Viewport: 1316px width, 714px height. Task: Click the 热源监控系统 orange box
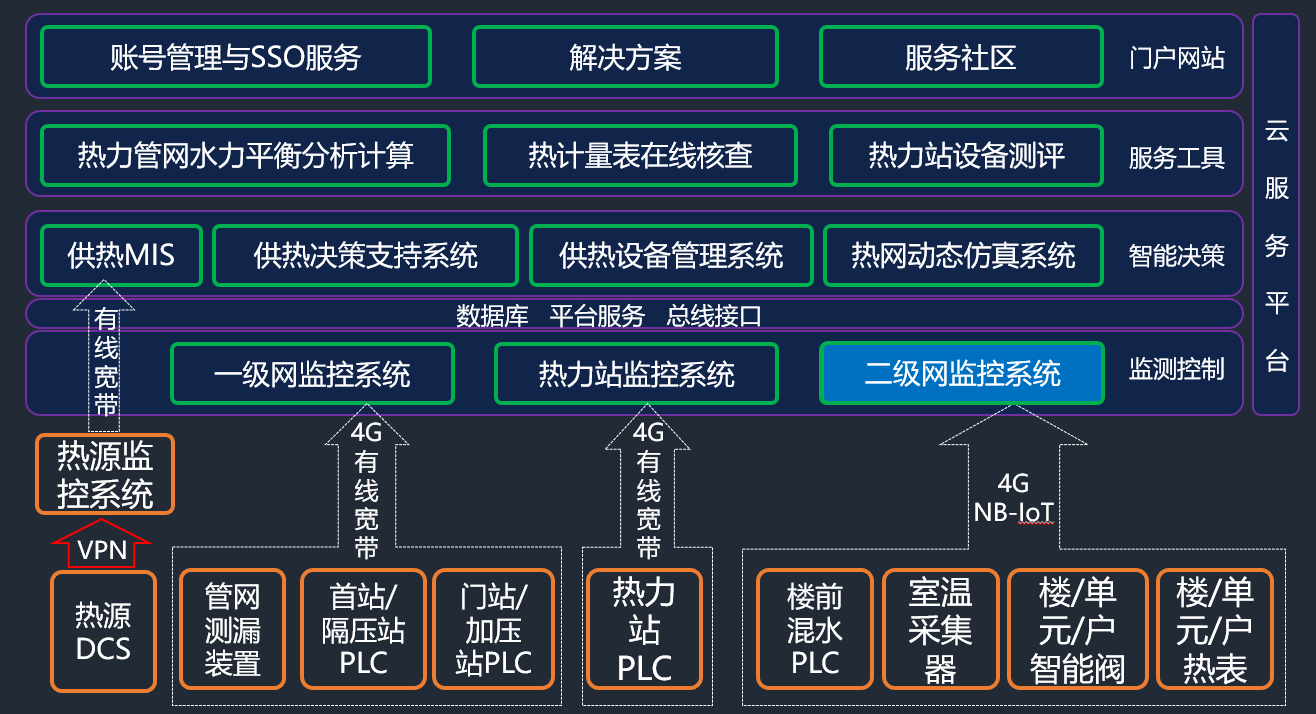104,473
